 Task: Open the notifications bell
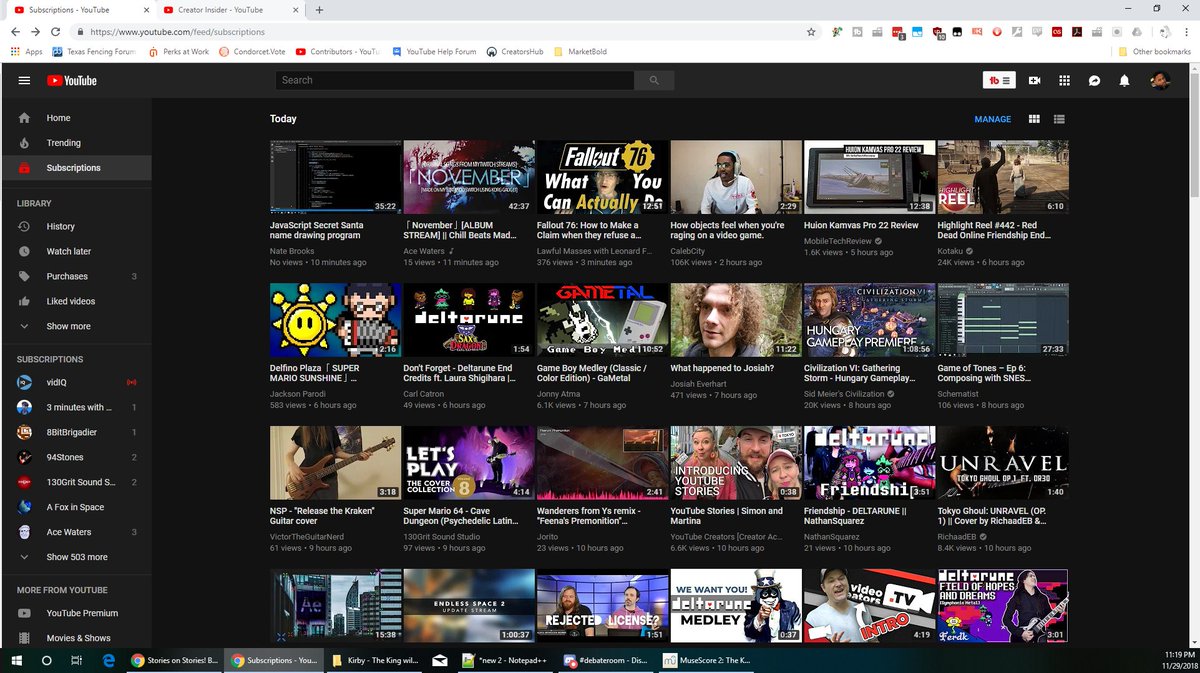pos(1125,80)
